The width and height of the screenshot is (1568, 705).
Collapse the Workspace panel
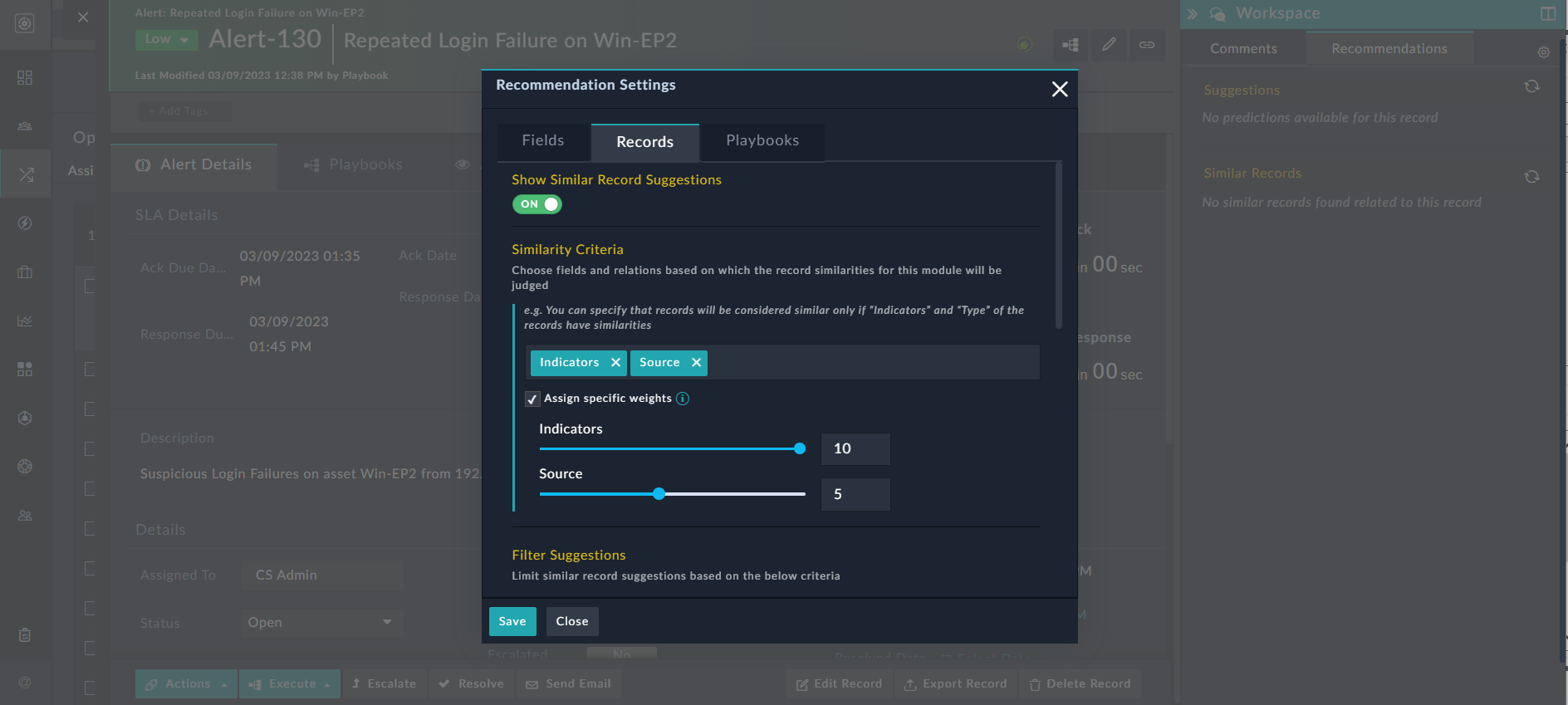[x=1193, y=14]
